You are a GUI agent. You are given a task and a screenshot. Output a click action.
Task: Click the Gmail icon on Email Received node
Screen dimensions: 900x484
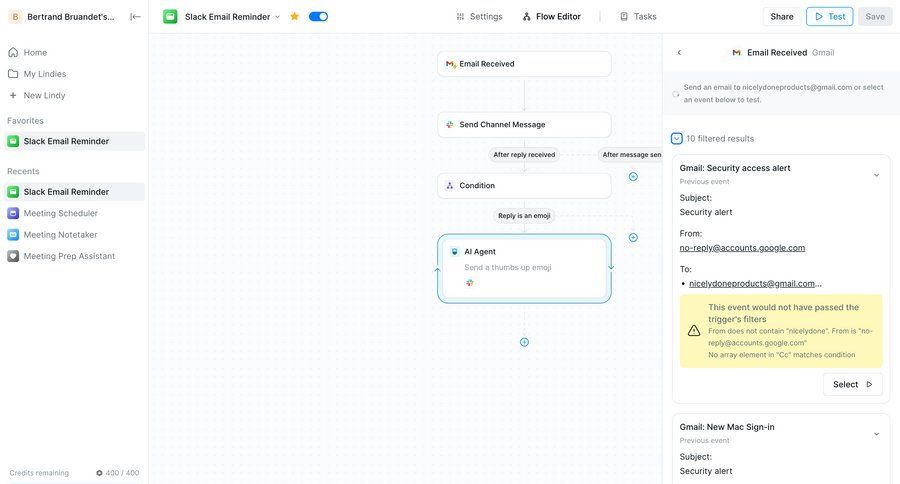pos(451,64)
